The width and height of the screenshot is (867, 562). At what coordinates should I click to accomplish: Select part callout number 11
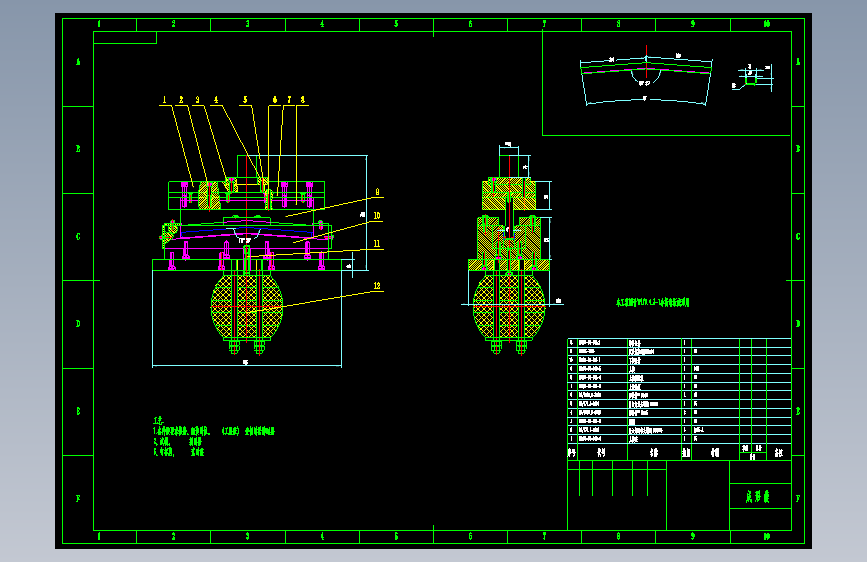pos(377,243)
